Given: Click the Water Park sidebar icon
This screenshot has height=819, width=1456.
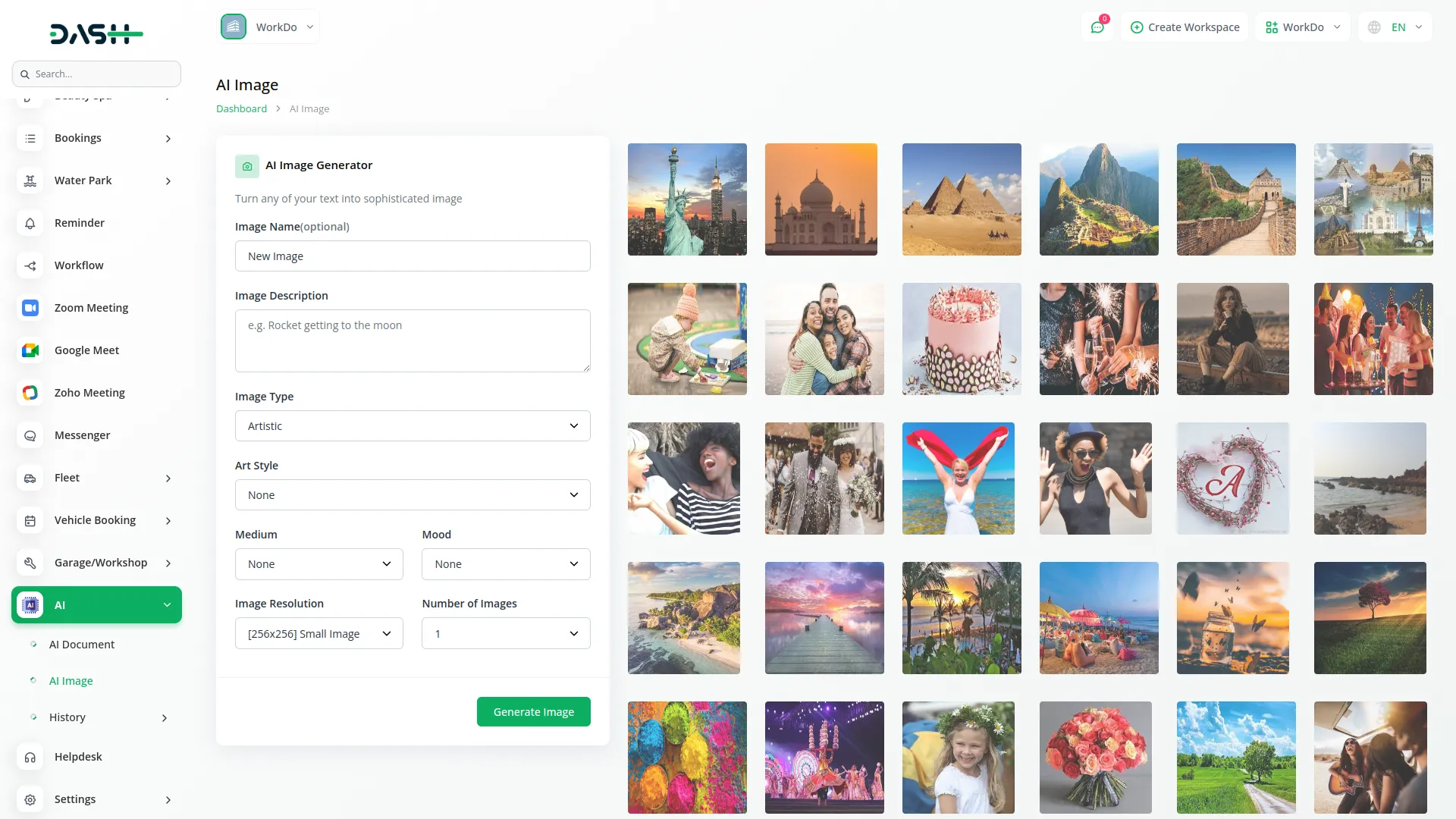Looking at the screenshot, I should coord(30,180).
